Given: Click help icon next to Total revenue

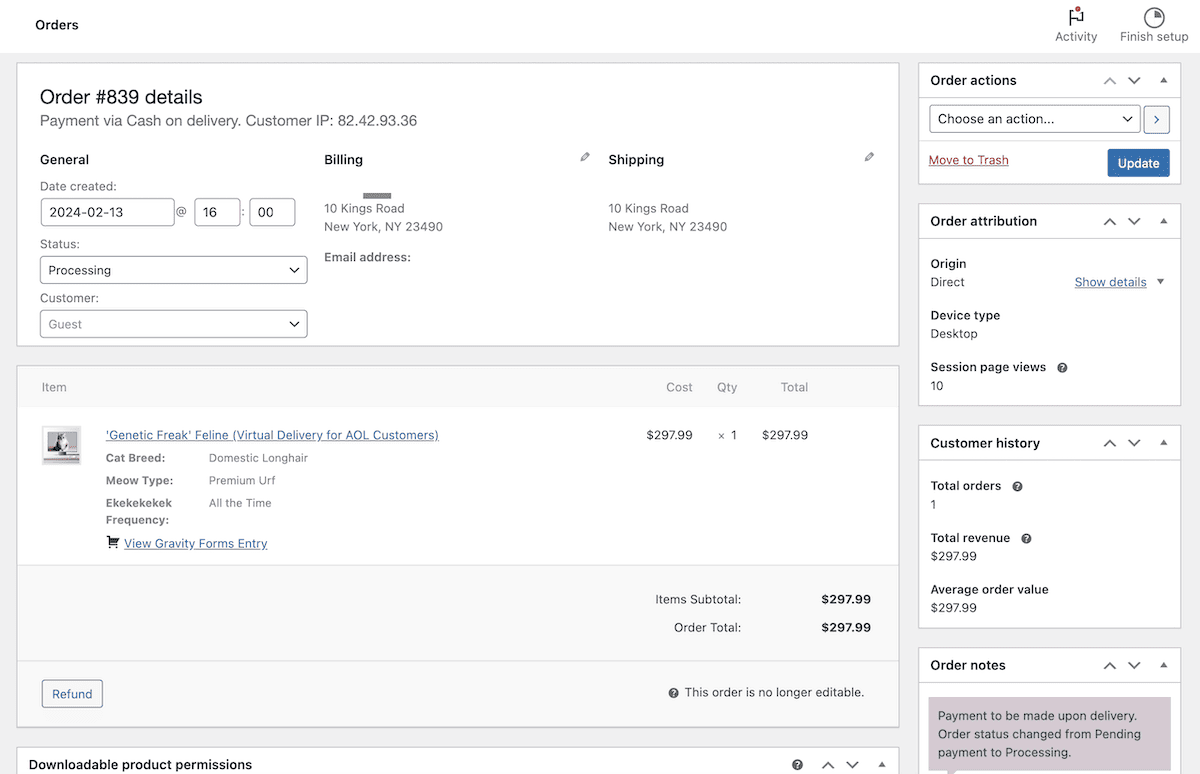Looking at the screenshot, I should 1026,539.
